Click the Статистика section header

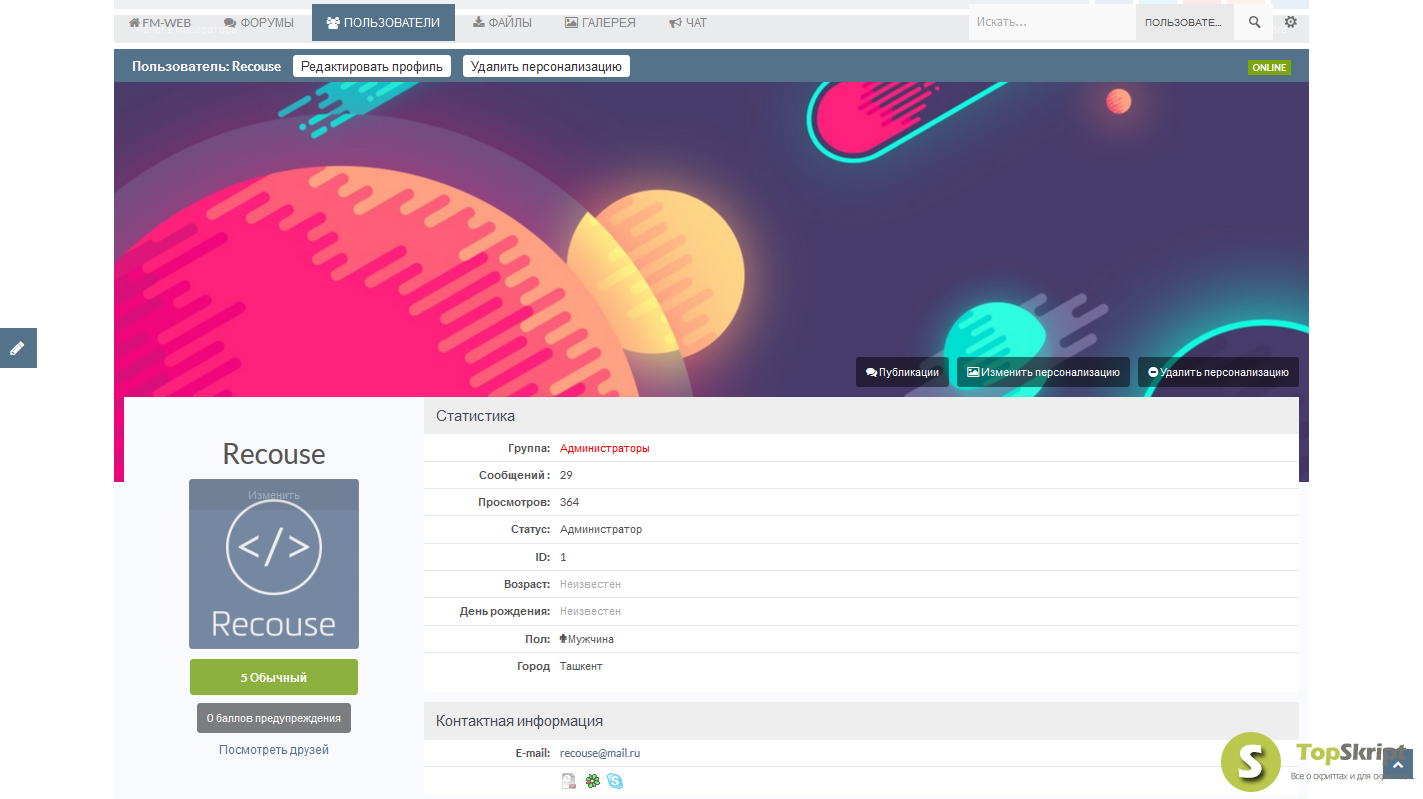coord(861,415)
